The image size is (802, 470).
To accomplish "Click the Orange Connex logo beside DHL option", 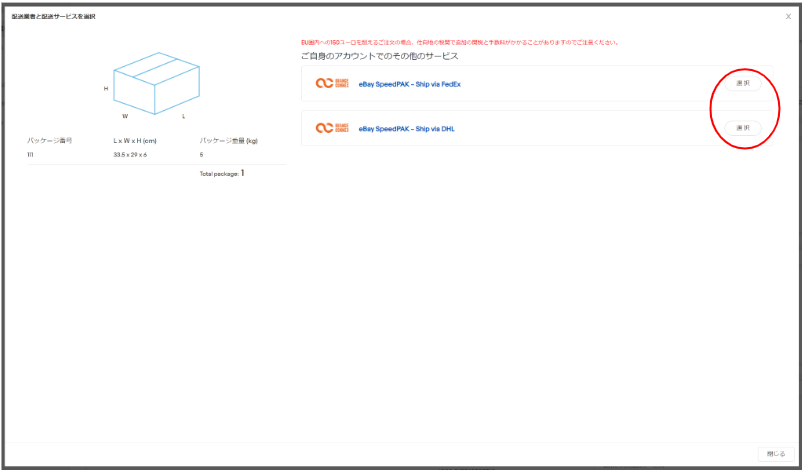I will (332, 129).
